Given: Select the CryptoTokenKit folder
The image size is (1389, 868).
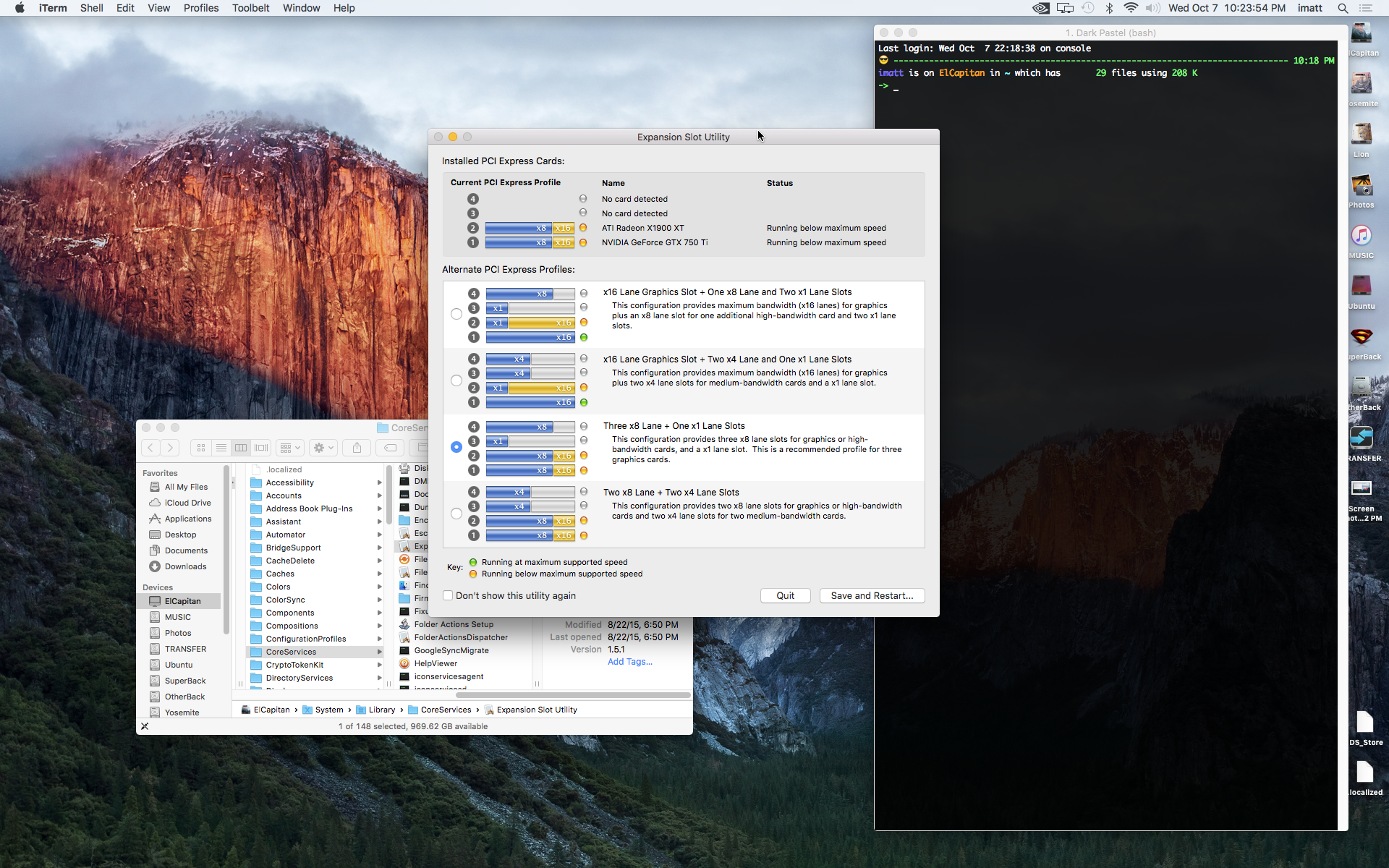Looking at the screenshot, I should [x=294, y=665].
